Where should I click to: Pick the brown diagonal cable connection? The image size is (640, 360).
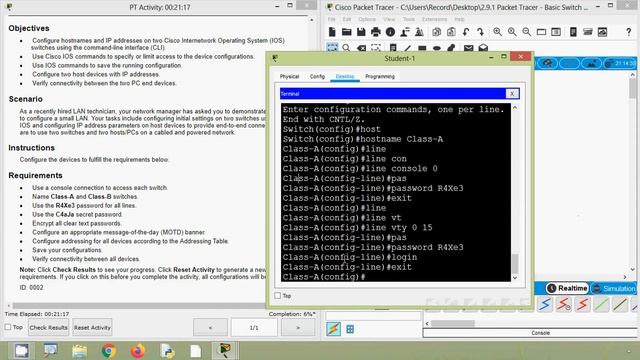tap(620, 304)
